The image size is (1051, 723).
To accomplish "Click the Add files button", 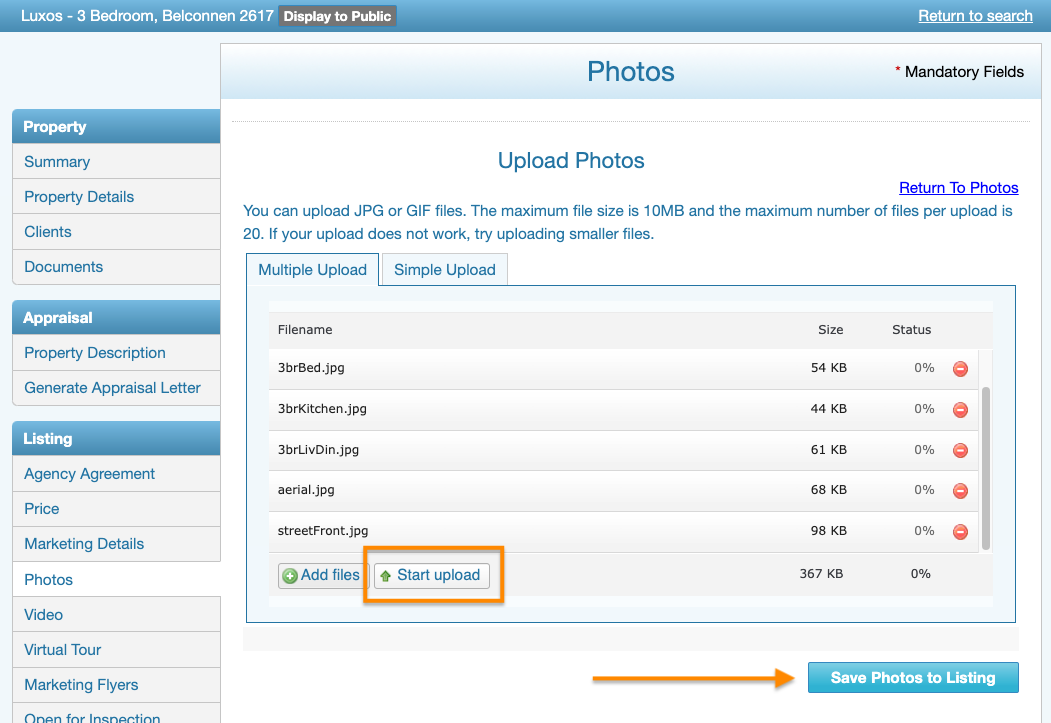I will pos(320,575).
